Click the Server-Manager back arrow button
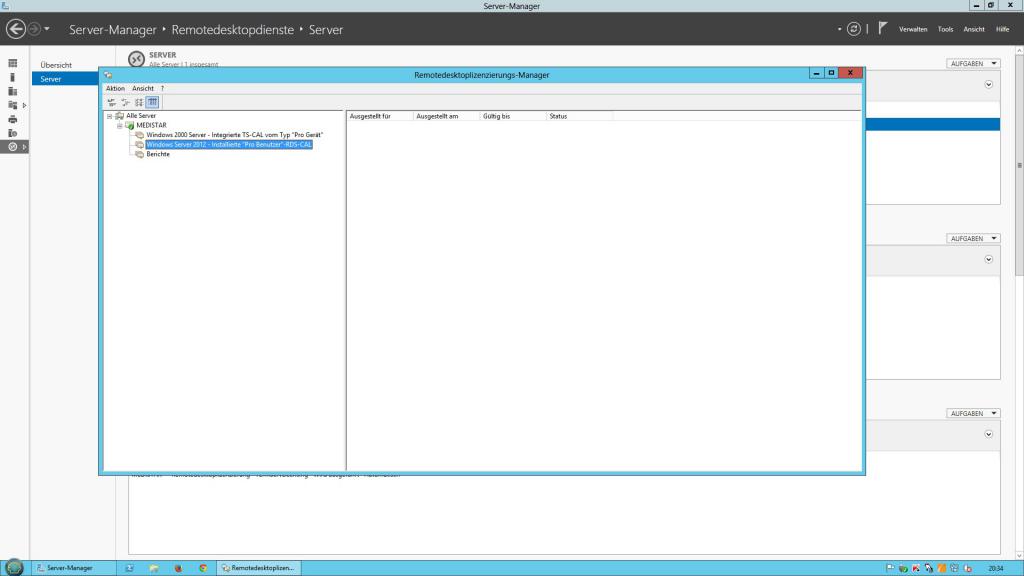Image resolution: width=1024 pixels, height=576 pixels. [16, 29]
